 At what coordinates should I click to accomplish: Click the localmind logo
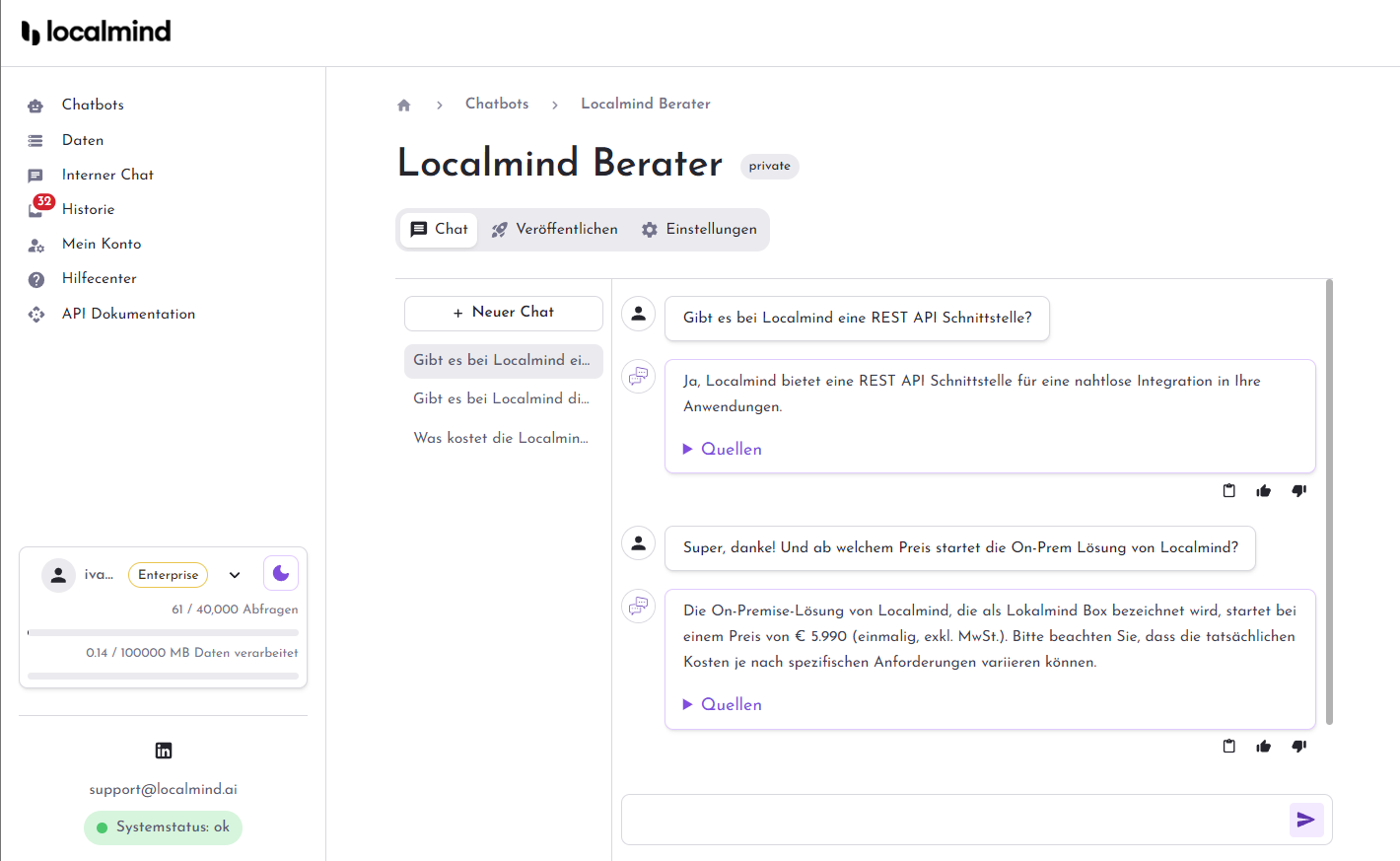pos(96,32)
